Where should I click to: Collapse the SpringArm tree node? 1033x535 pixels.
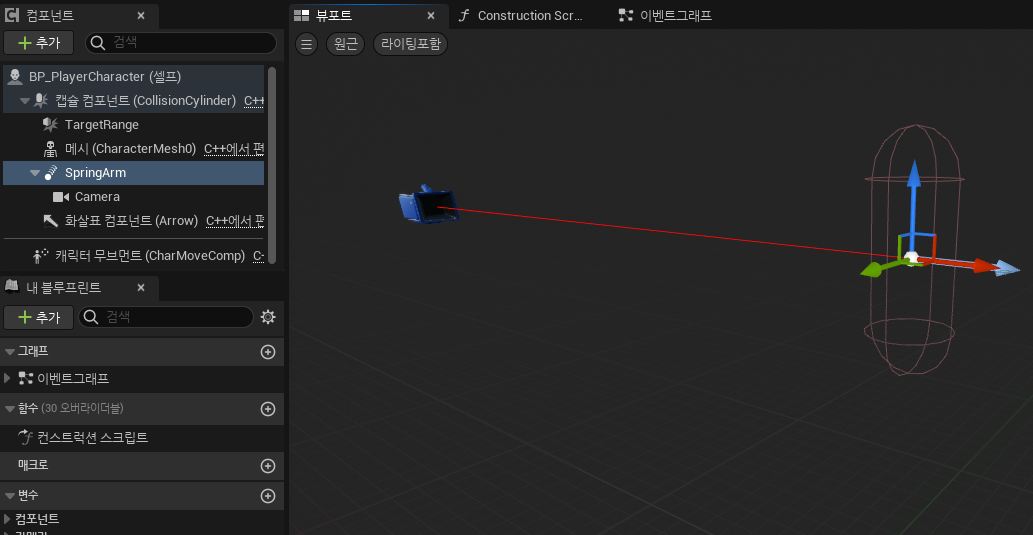pyautogui.click(x=35, y=173)
